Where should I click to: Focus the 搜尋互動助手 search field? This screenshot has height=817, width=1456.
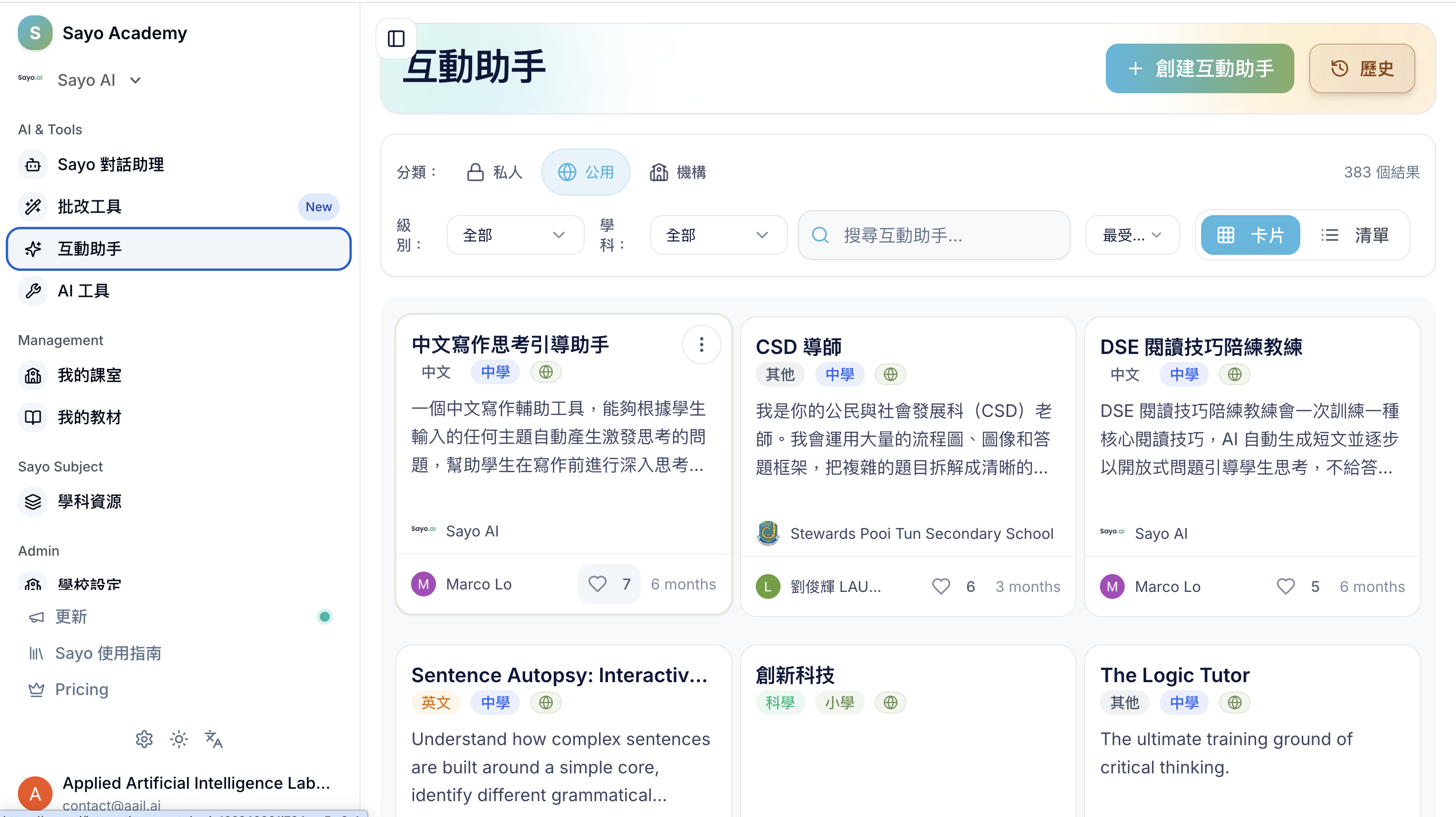[x=934, y=235]
